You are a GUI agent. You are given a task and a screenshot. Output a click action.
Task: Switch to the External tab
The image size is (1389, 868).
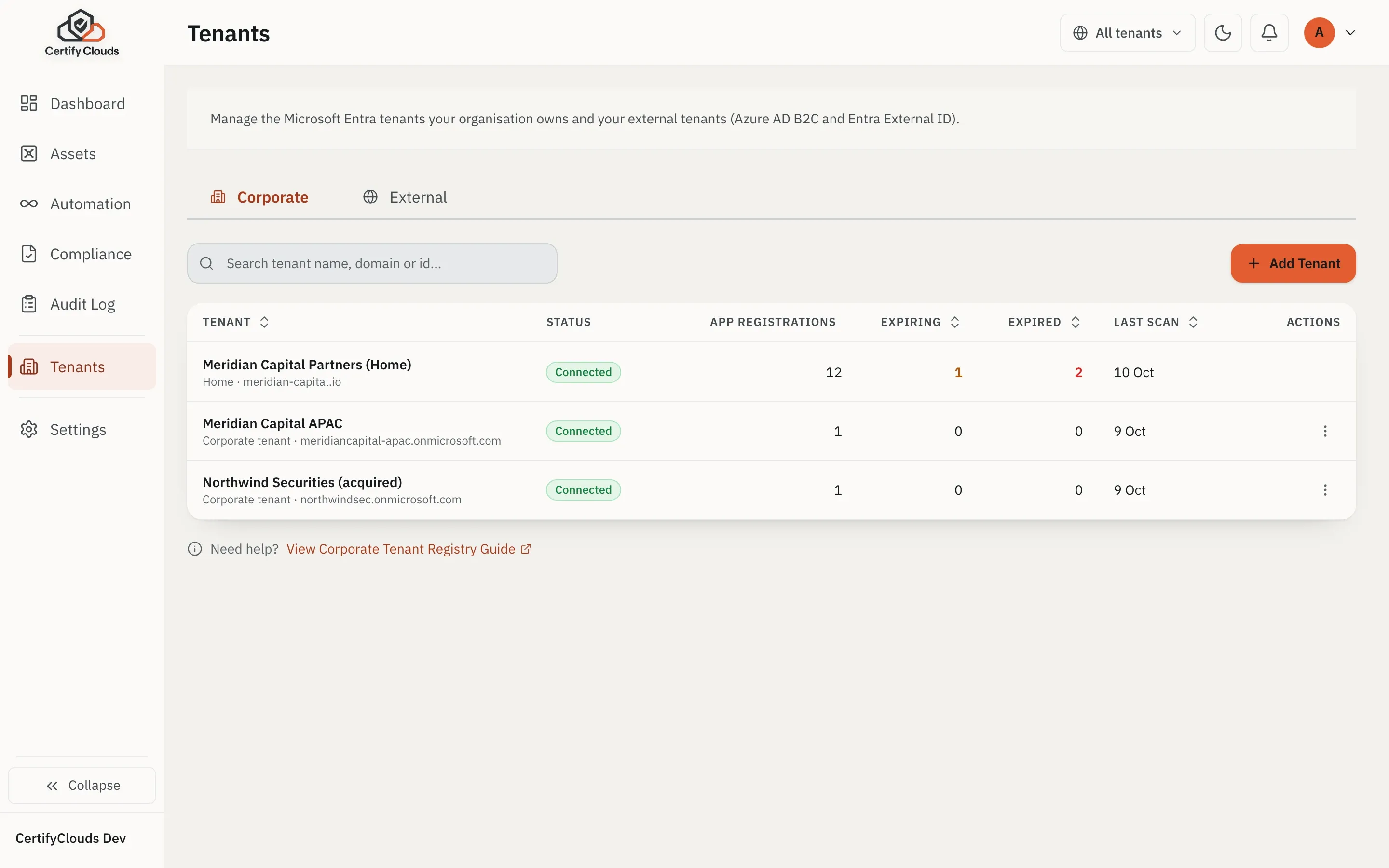(405, 197)
